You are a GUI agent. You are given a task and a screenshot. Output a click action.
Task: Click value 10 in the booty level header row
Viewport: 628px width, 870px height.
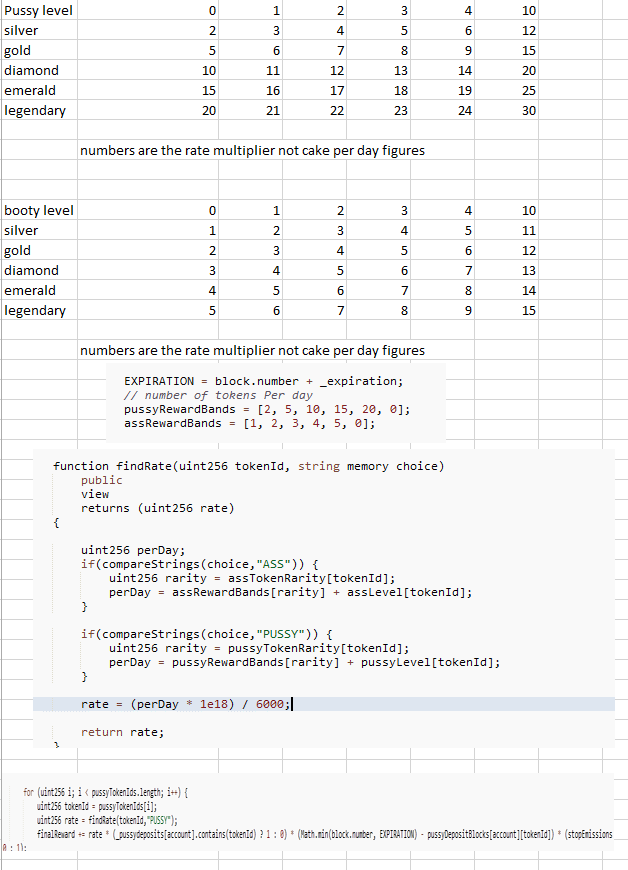(x=506, y=210)
